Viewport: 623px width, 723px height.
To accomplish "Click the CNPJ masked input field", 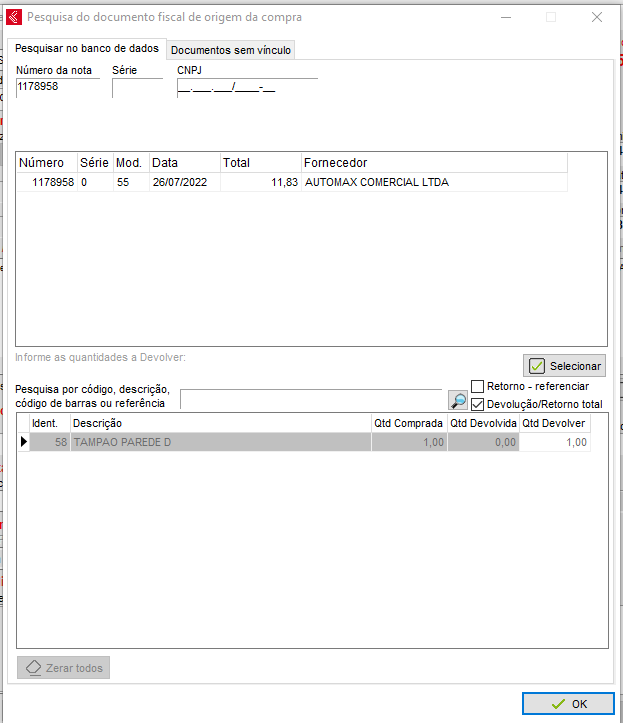I will coord(246,89).
